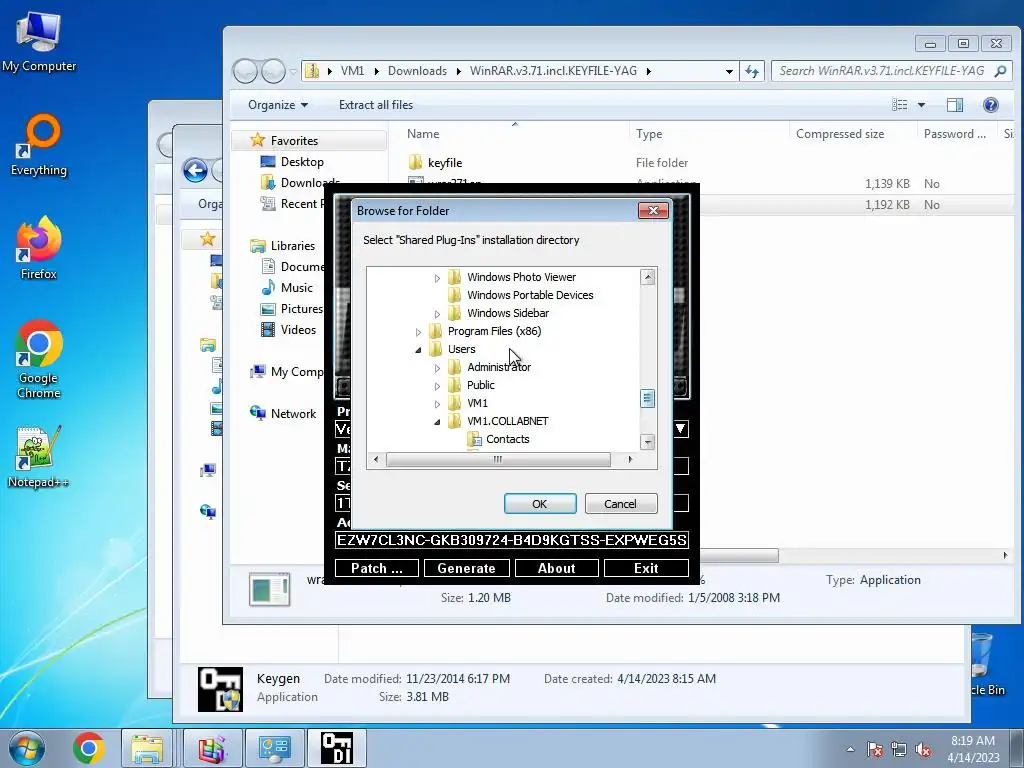Image resolution: width=1024 pixels, height=768 pixels.
Task: Select the Contacts folder
Action: [507, 440]
